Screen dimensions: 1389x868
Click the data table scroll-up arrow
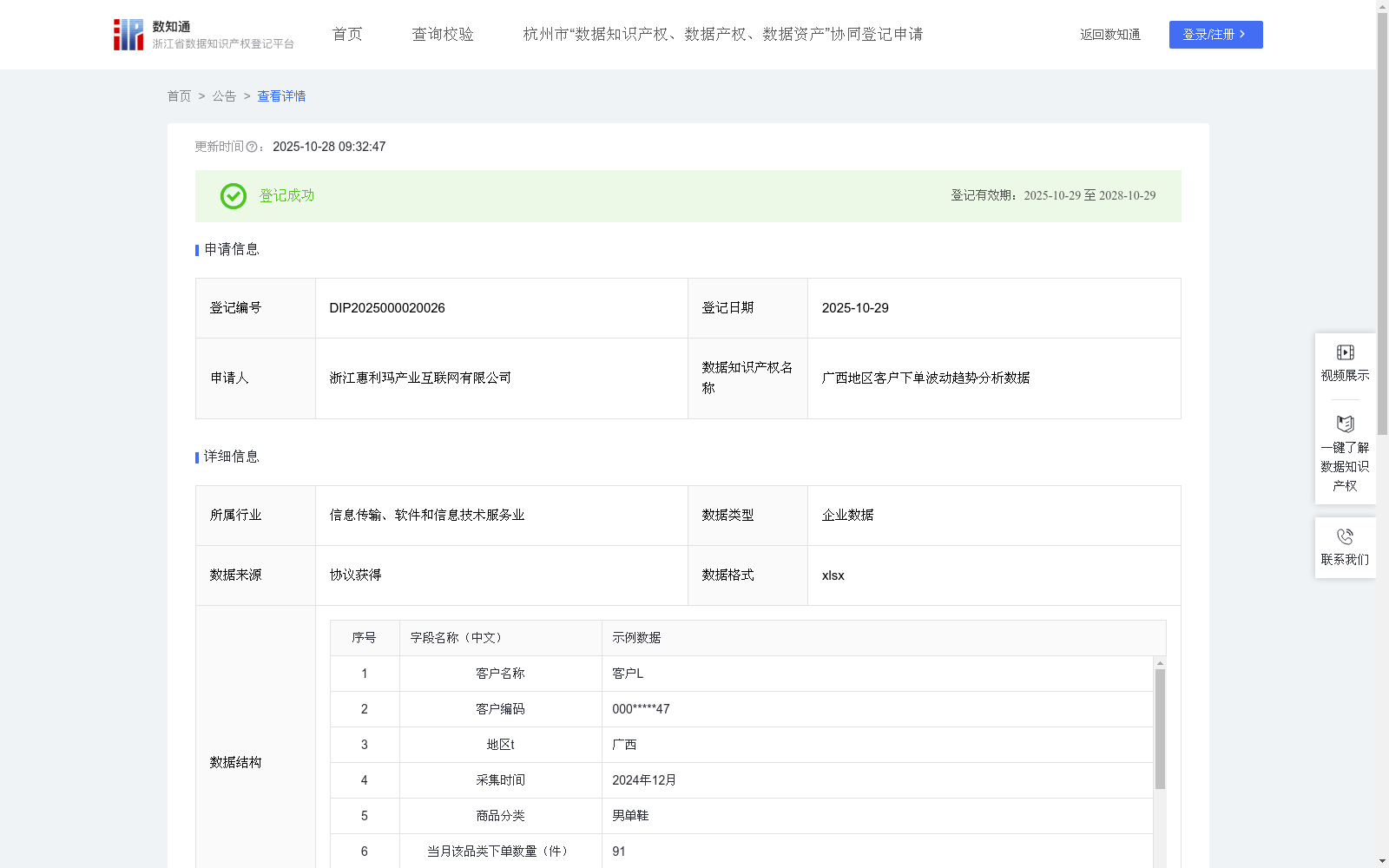pos(1160,662)
